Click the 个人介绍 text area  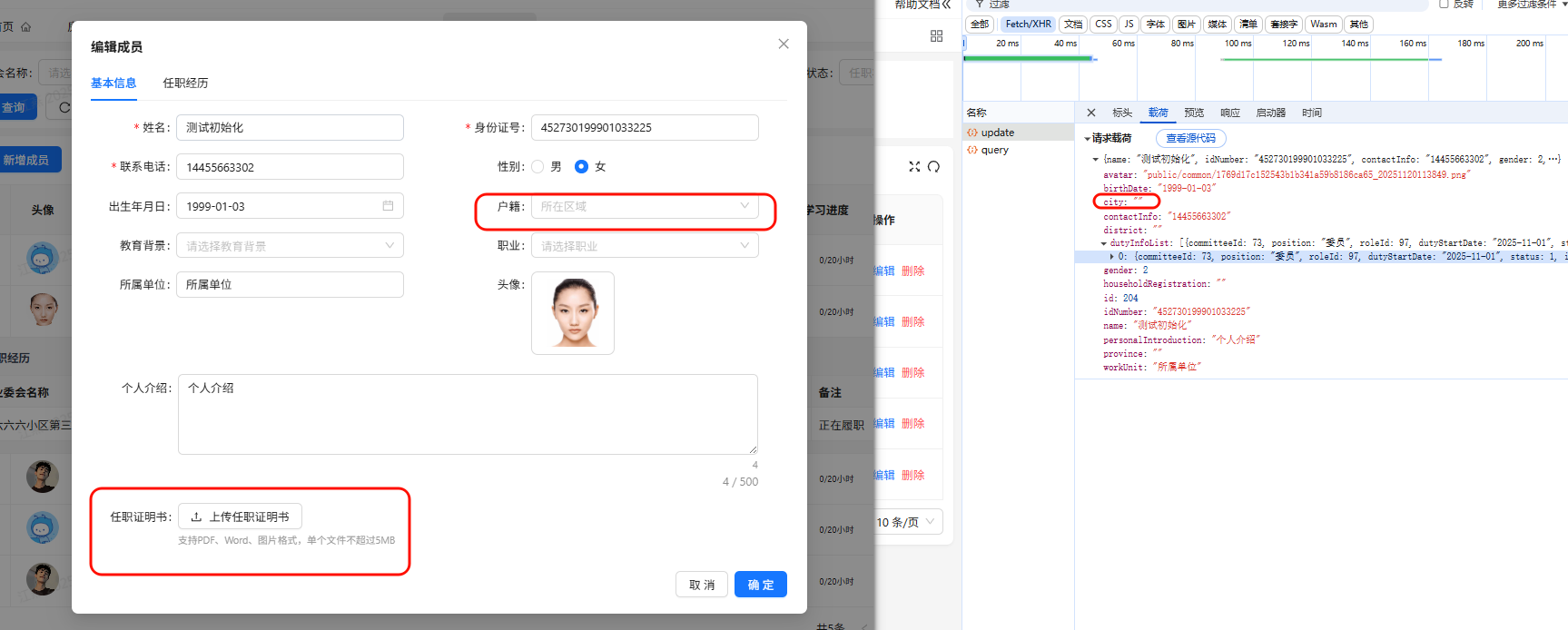(x=468, y=414)
